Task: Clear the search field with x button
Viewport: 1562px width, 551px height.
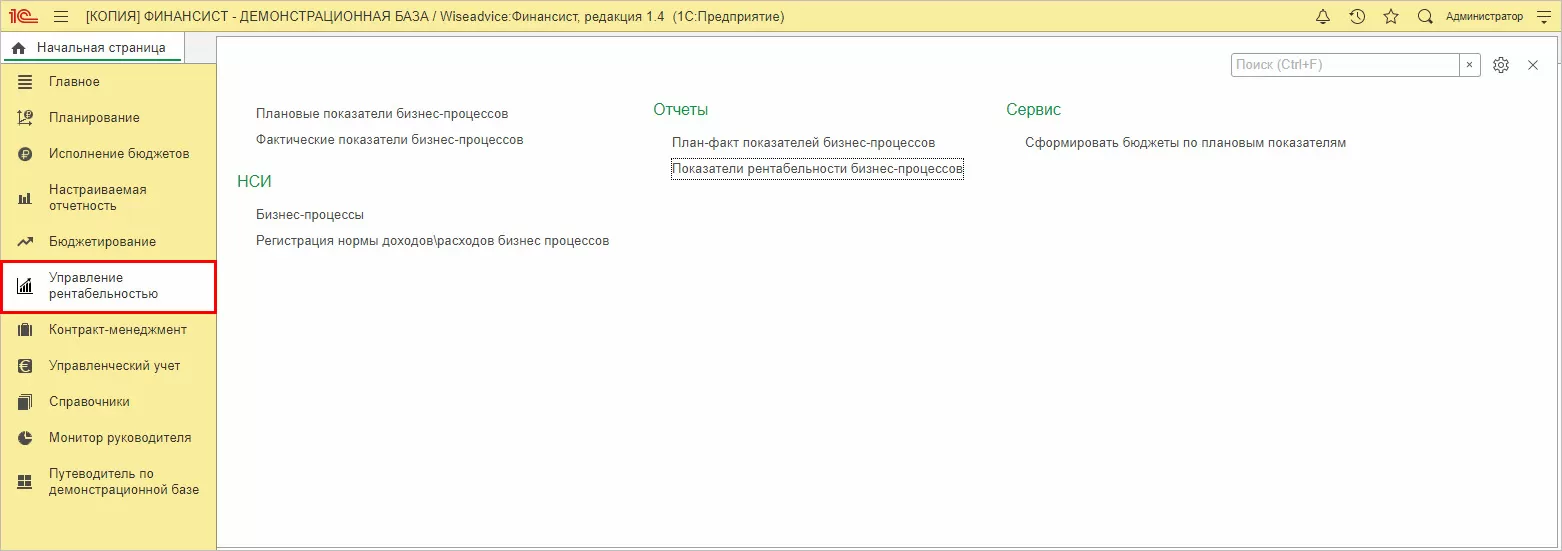Action: click(x=1470, y=65)
